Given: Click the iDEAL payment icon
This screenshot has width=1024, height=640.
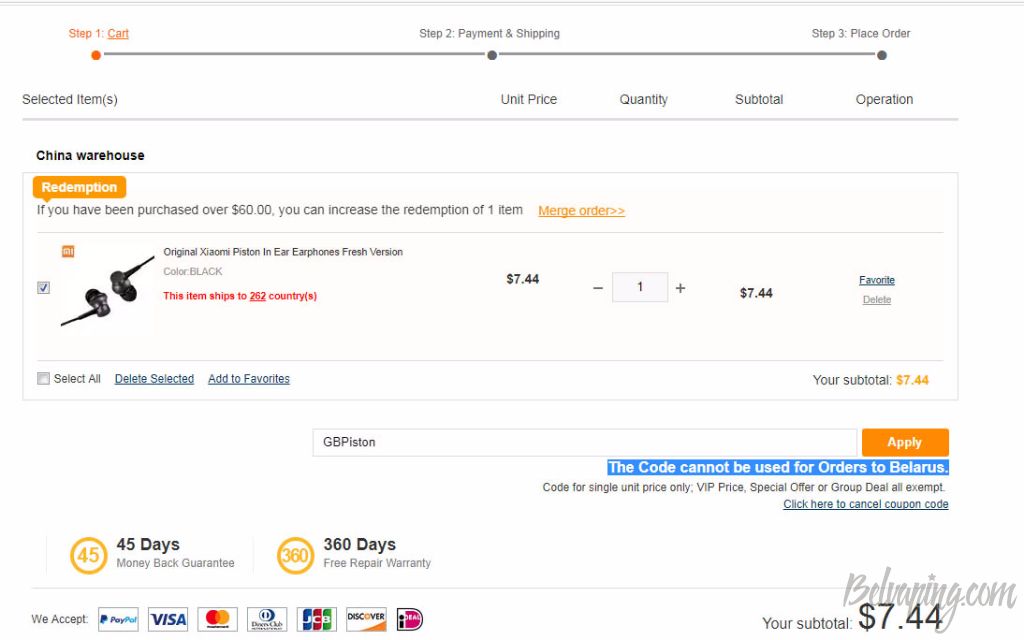Looking at the screenshot, I should point(410,619).
